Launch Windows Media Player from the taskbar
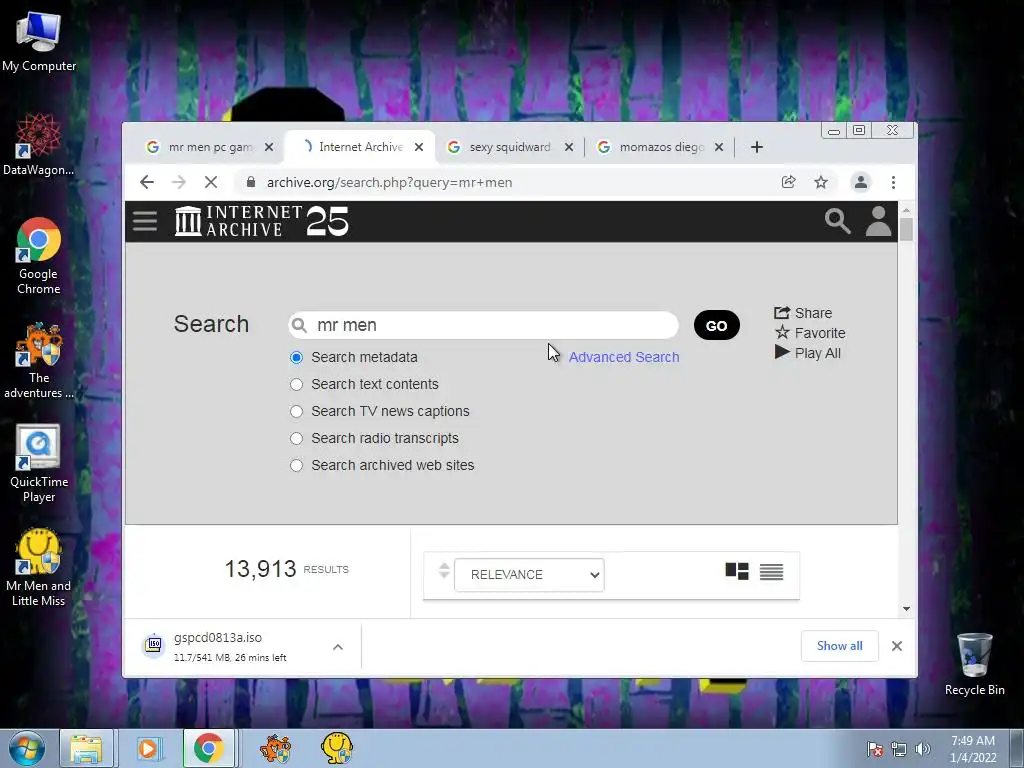Viewport: 1024px width, 768px height. (x=149, y=748)
